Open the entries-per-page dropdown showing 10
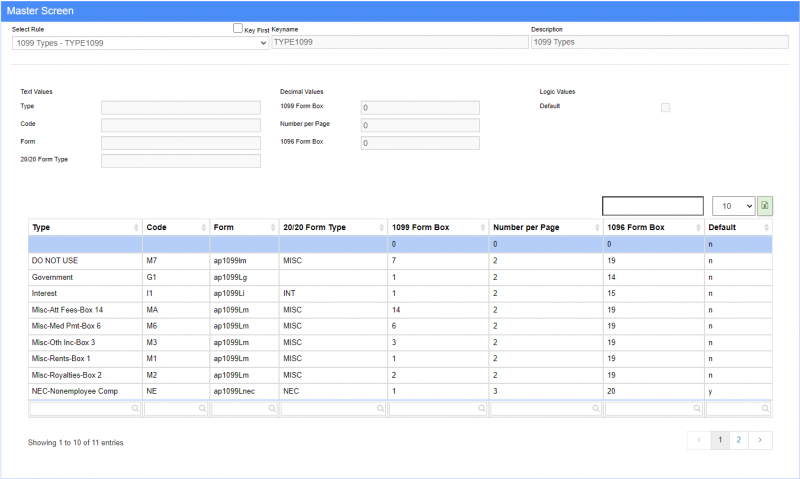The height and width of the screenshot is (479, 800). coord(732,205)
